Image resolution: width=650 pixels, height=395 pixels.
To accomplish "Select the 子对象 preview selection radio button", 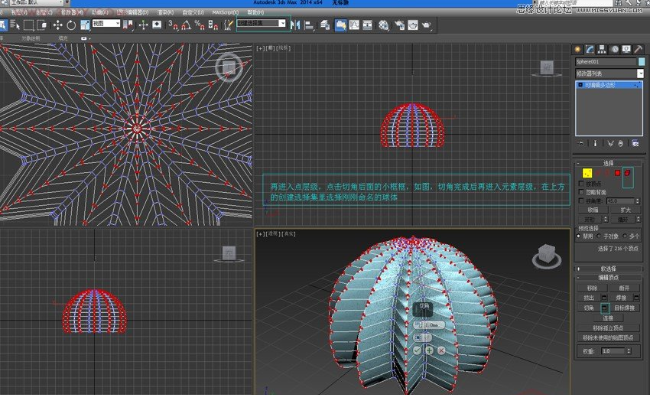I will coord(599,236).
